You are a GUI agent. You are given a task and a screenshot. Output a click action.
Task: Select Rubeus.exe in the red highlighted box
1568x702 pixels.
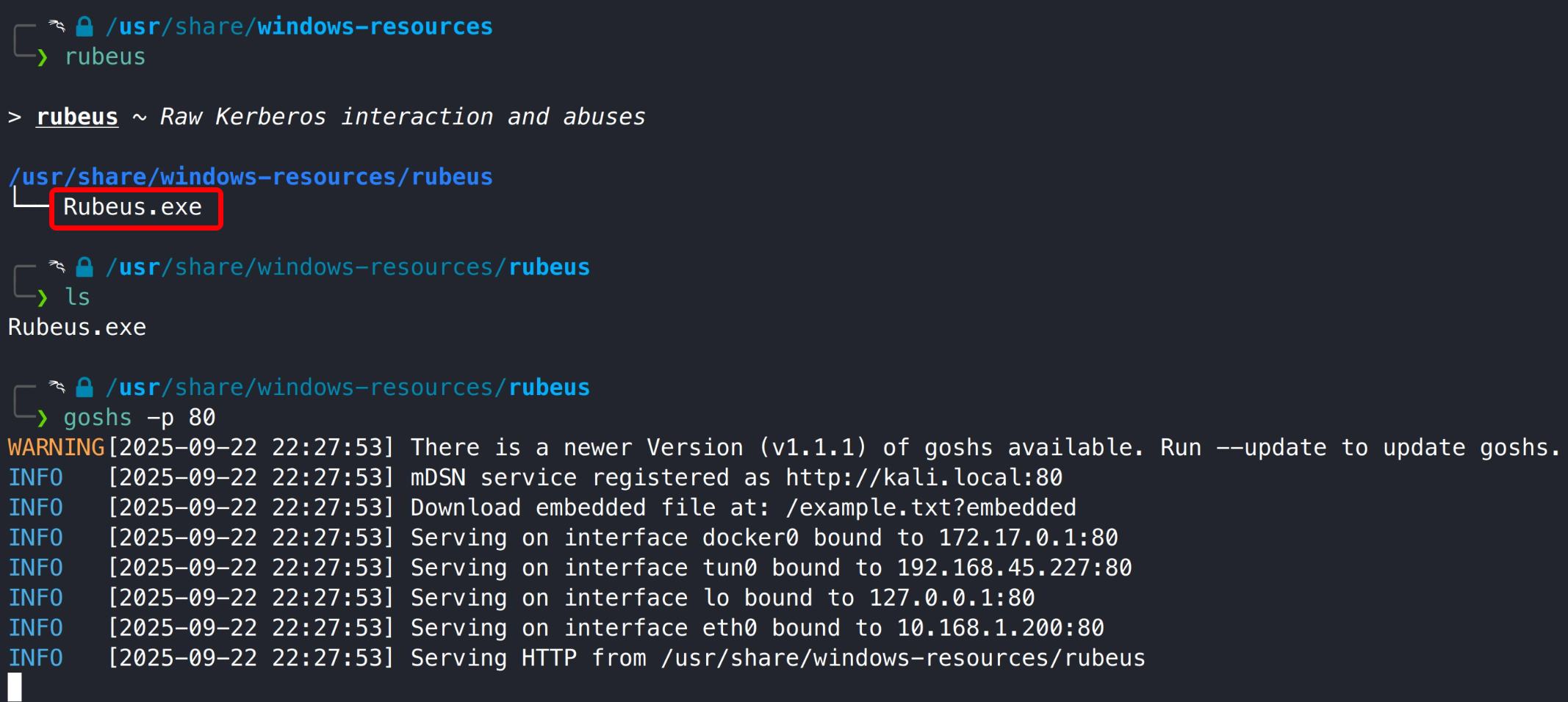point(133,207)
